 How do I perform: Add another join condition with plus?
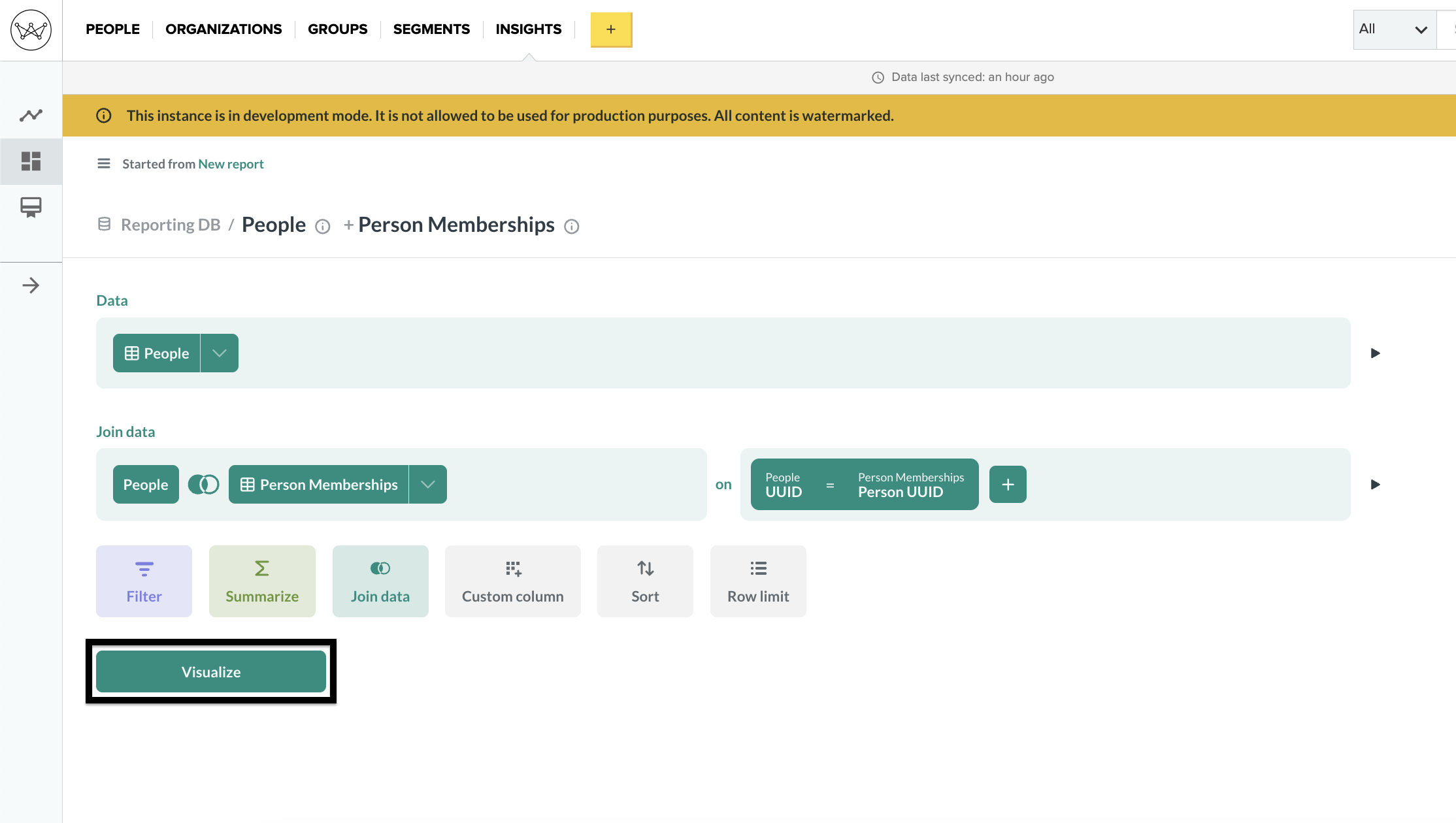tap(1008, 485)
